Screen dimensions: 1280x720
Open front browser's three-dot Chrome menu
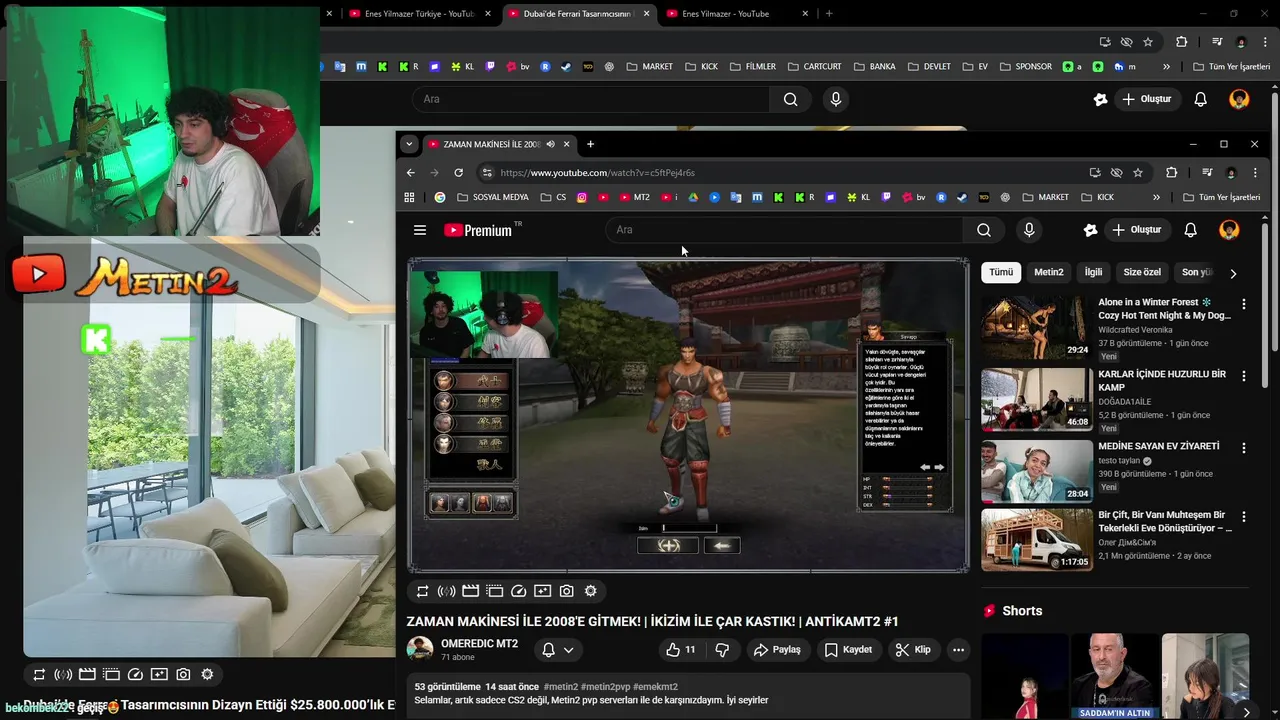1255,172
